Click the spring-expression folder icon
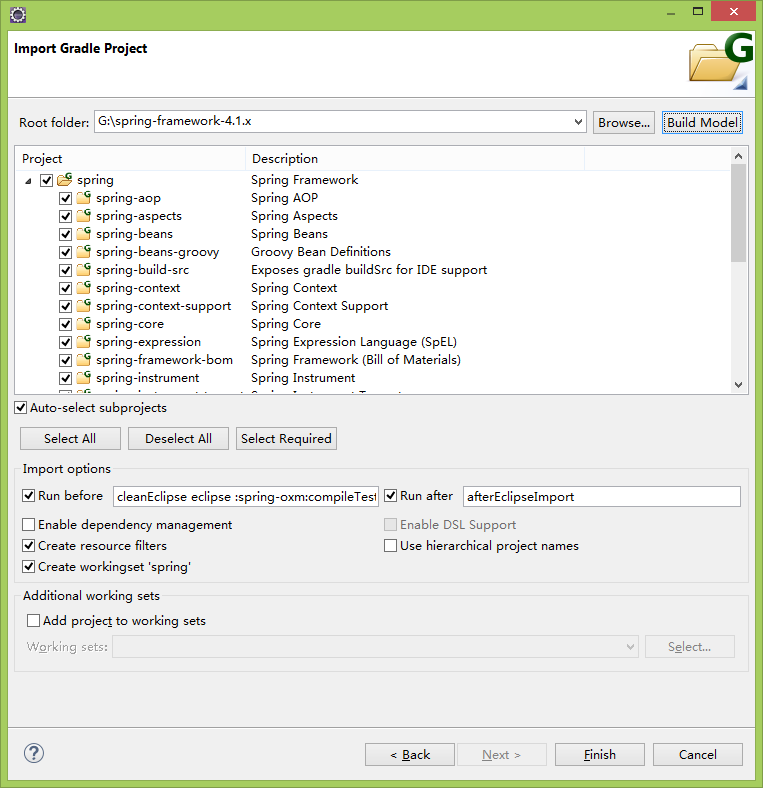This screenshot has height=788, width=763. coord(83,342)
